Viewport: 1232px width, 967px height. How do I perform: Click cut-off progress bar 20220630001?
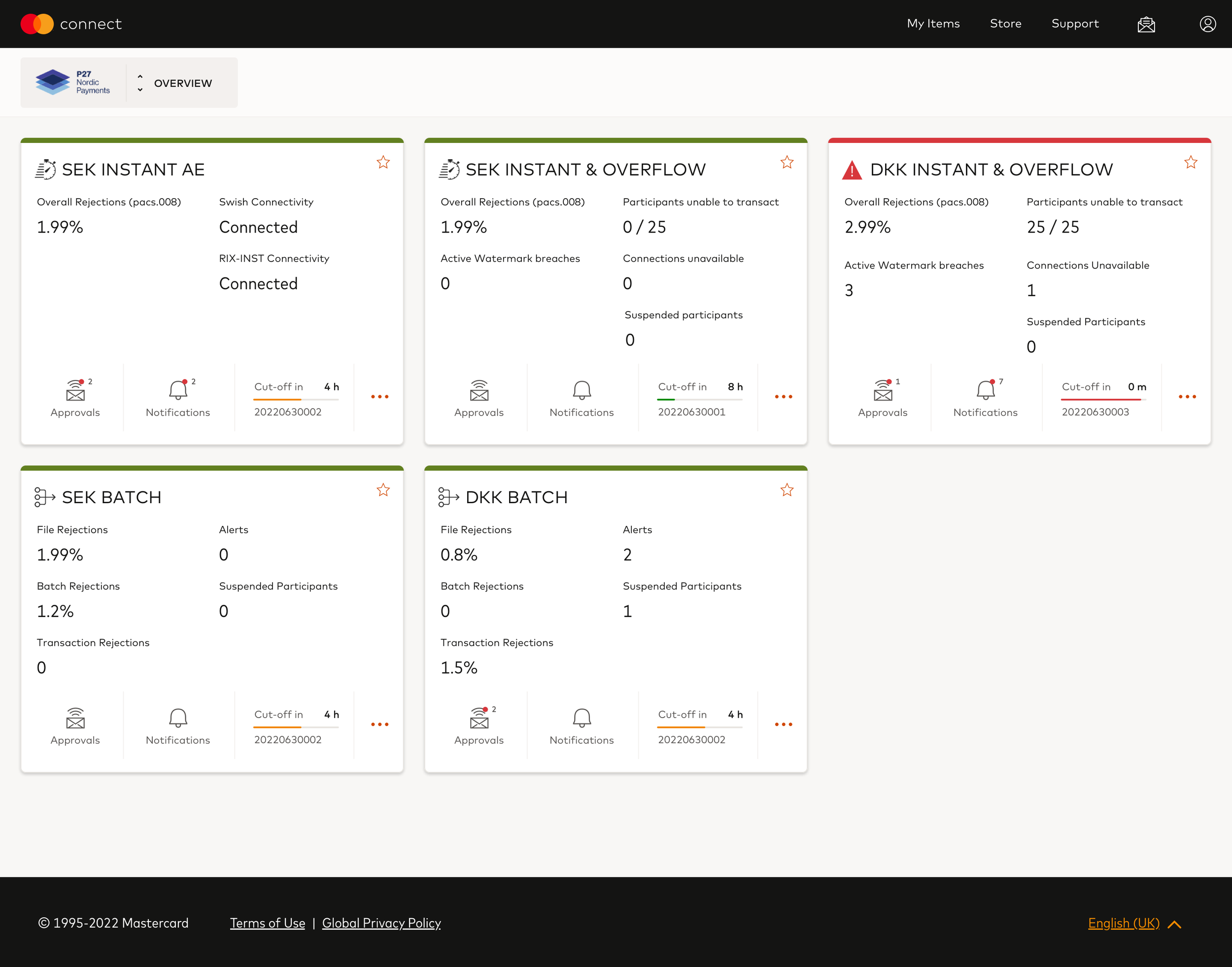pyautogui.click(x=700, y=400)
